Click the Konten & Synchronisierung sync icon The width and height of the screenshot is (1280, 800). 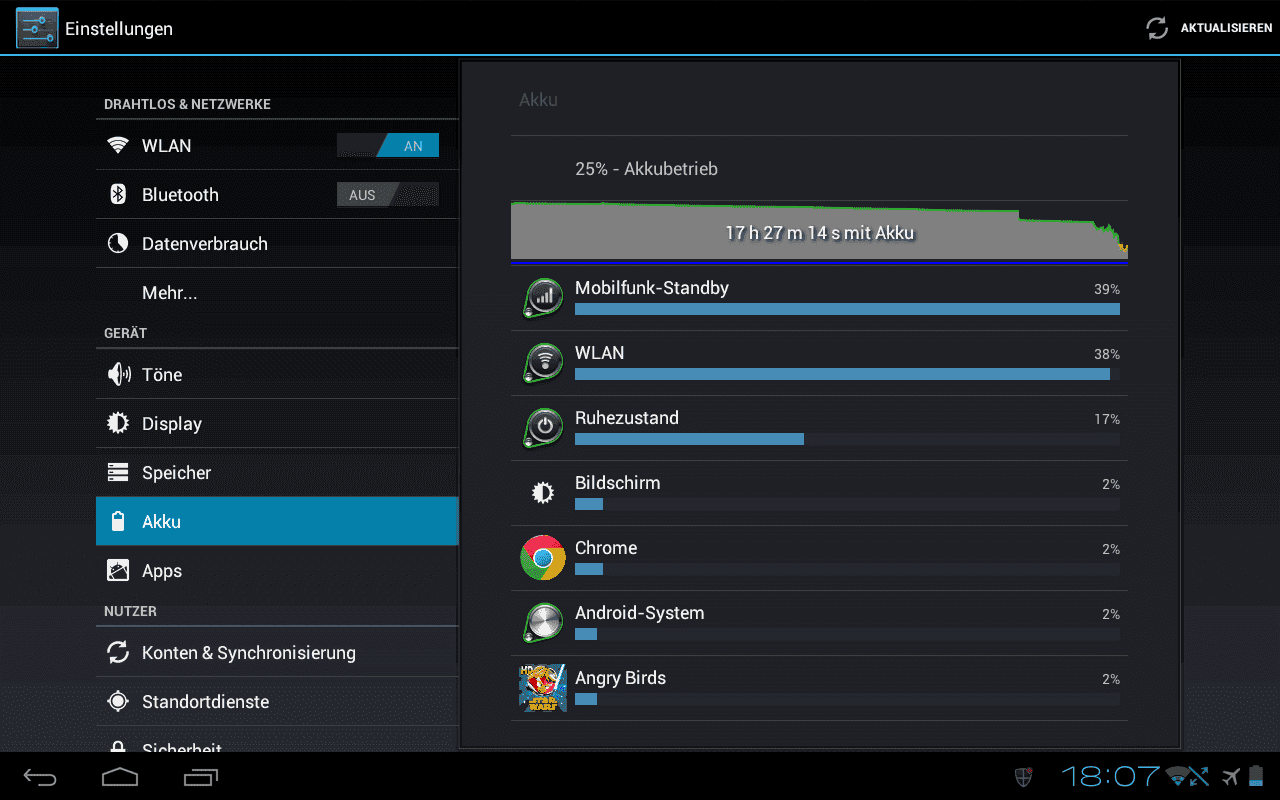coord(118,653)
